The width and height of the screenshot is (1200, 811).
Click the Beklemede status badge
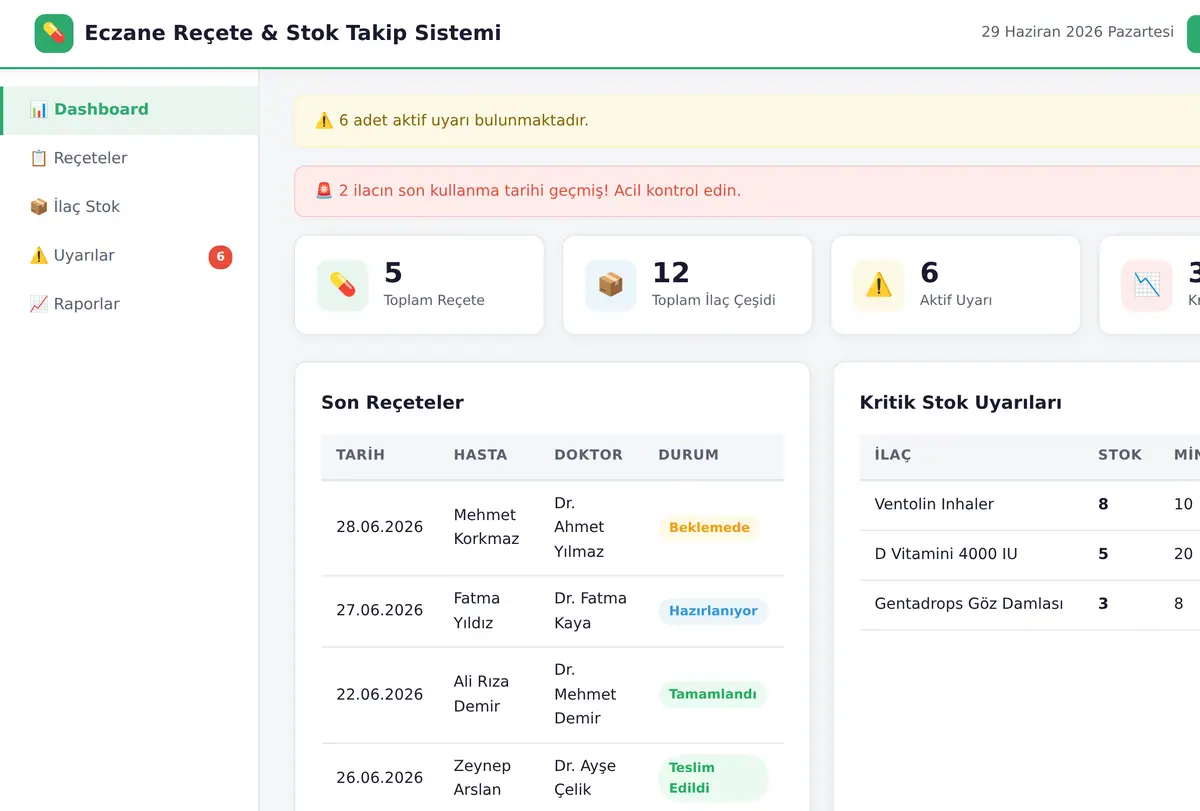[709, 528]
